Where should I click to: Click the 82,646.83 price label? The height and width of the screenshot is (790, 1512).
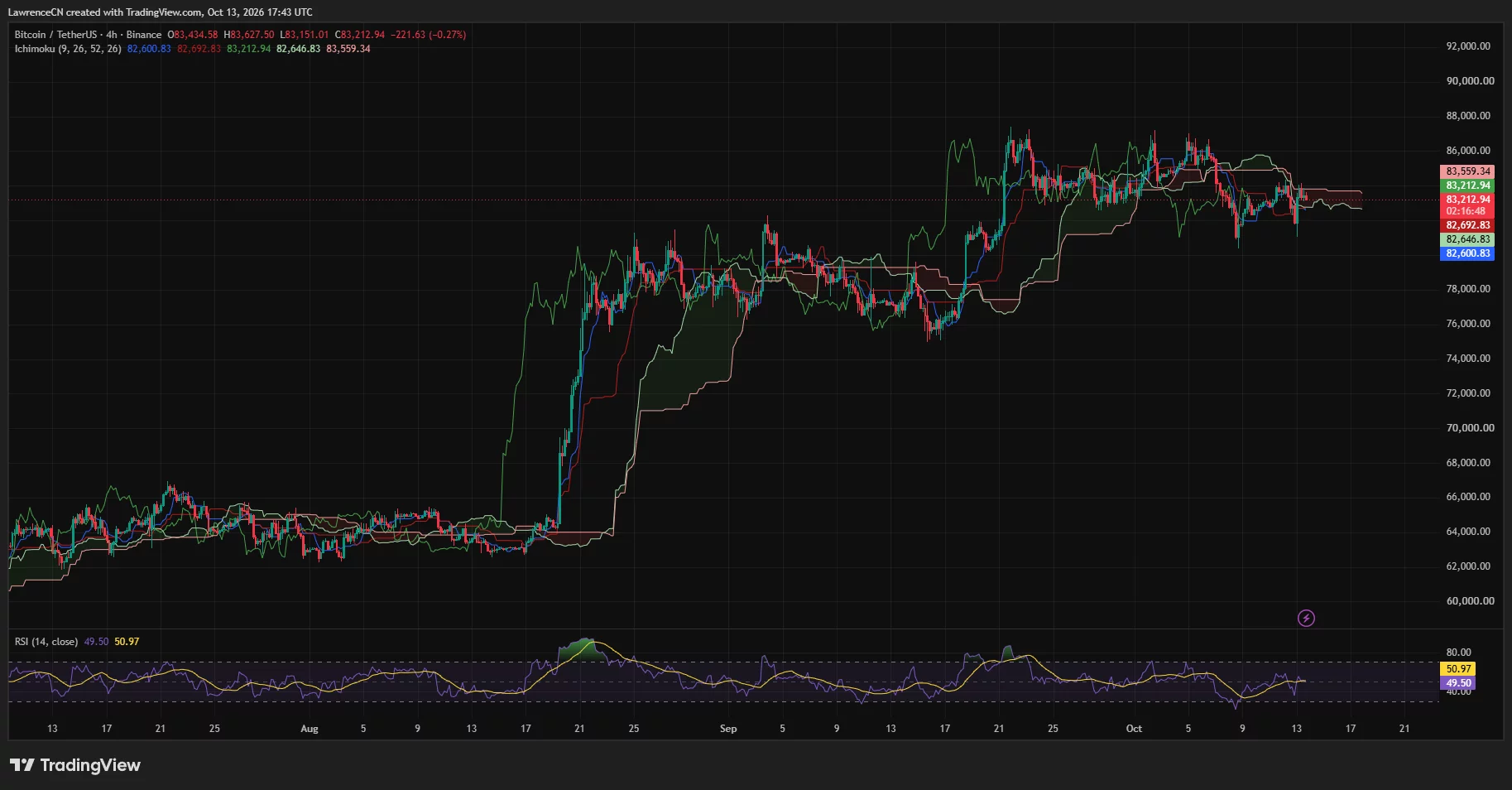[1467, 239]
